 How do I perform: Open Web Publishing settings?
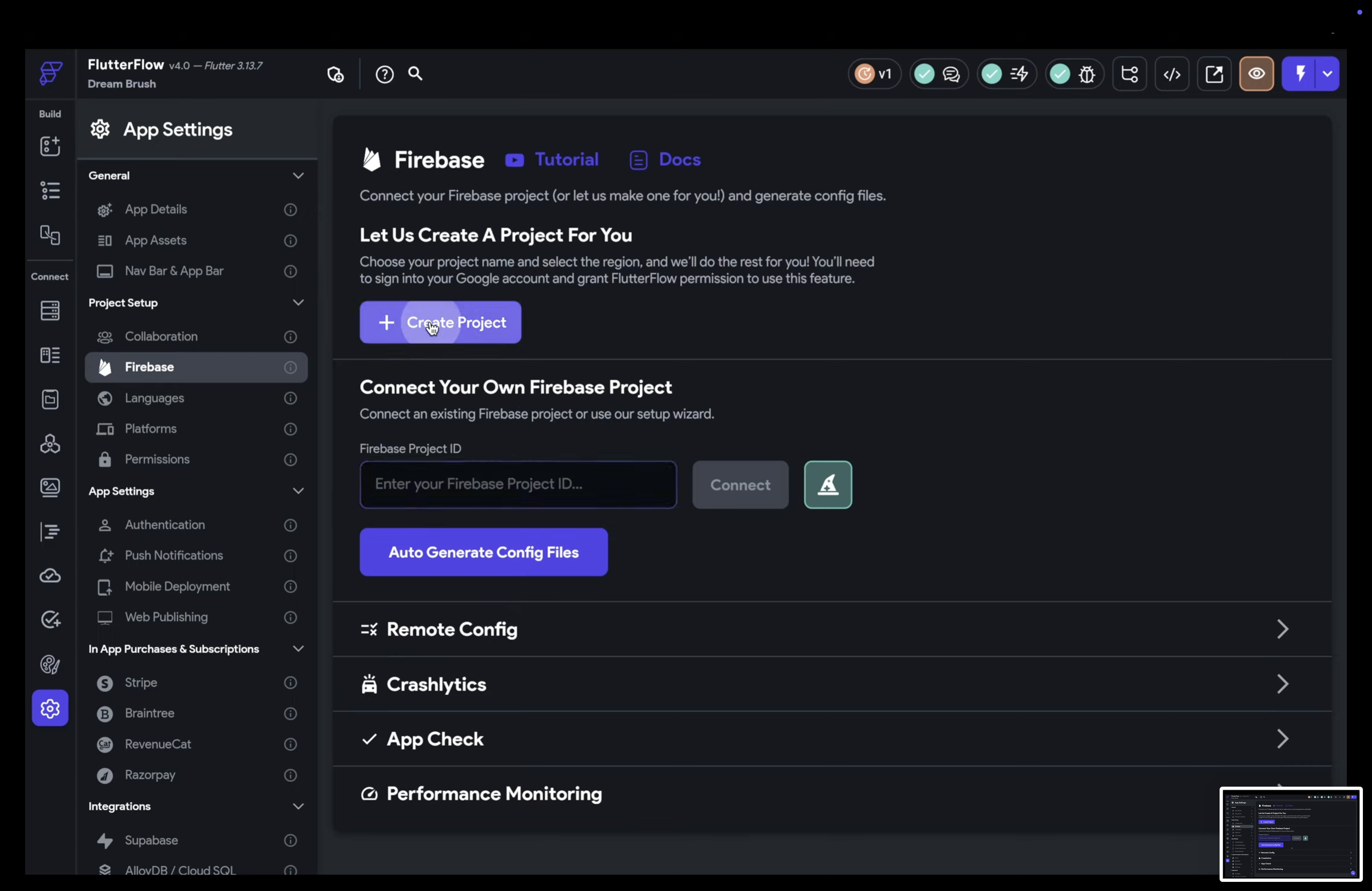coord(196,617)
